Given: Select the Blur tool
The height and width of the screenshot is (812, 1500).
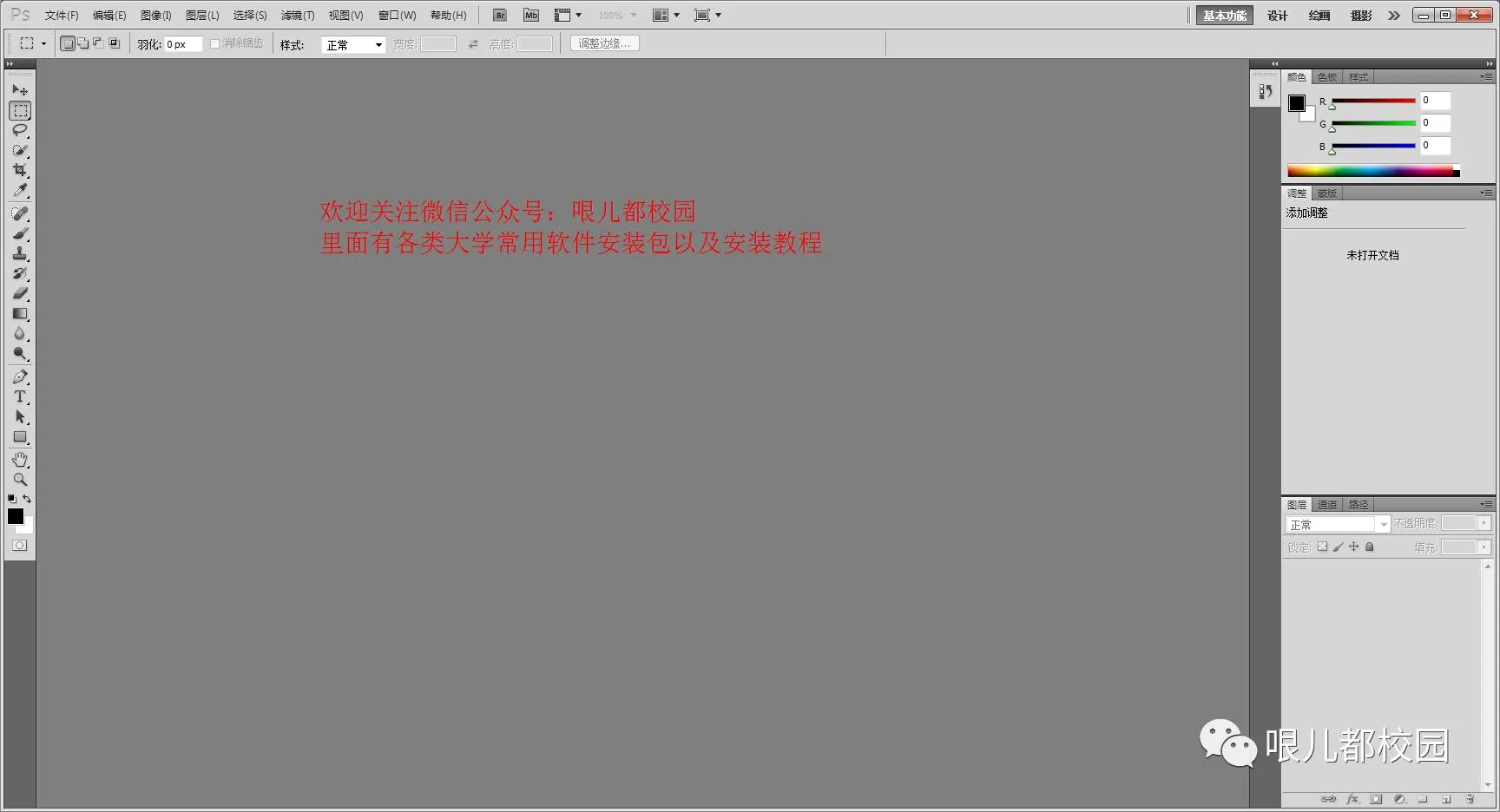Looking at the screenshot, I should (x=20, y=333).
